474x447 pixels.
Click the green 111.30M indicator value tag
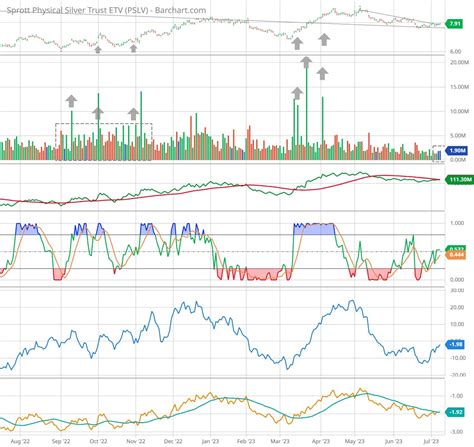pyautogui.click(x=459, y=180)
